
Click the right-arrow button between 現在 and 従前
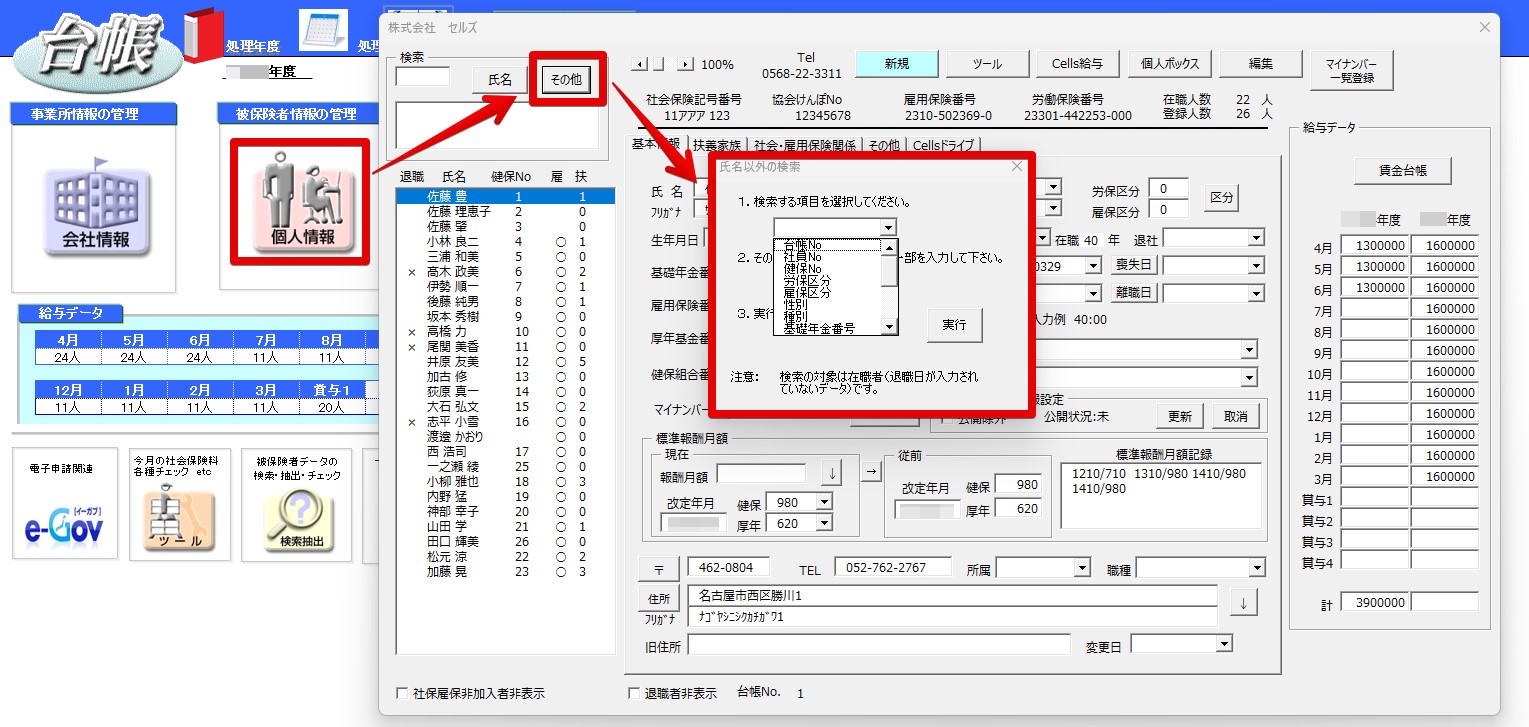click(872, 471)
